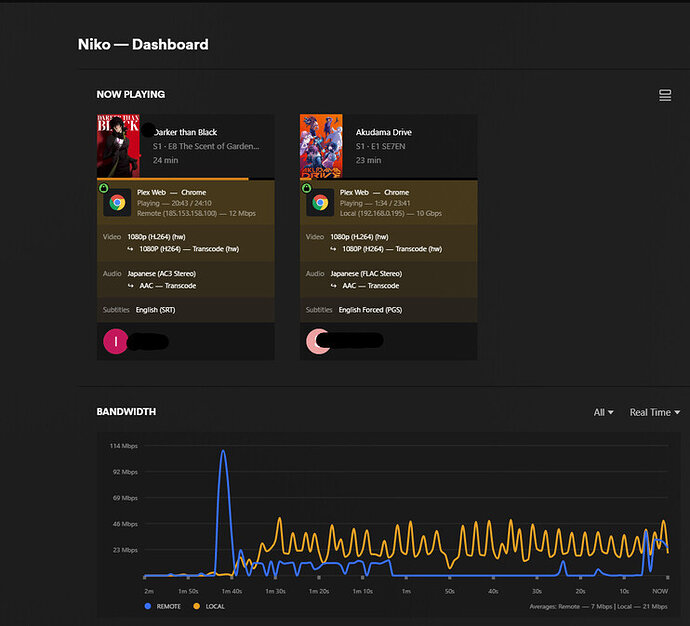This screenshot has width=690, height=626.
Task: Click 'English Forced (PGS)' subtitles text
Action: click(370, 310)
